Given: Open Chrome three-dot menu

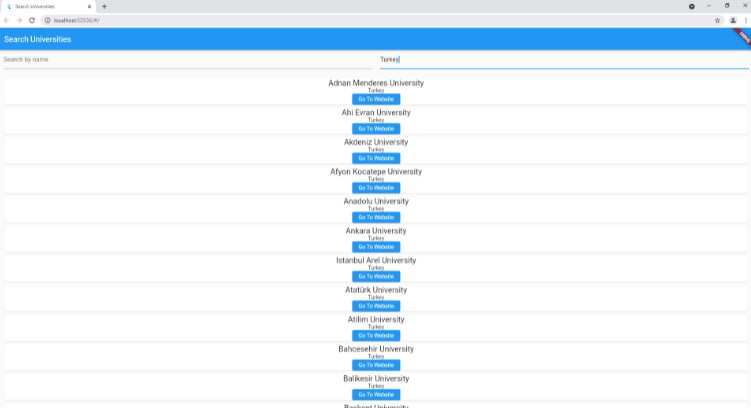Looking at the screenshot, I should tap(746, 20).
